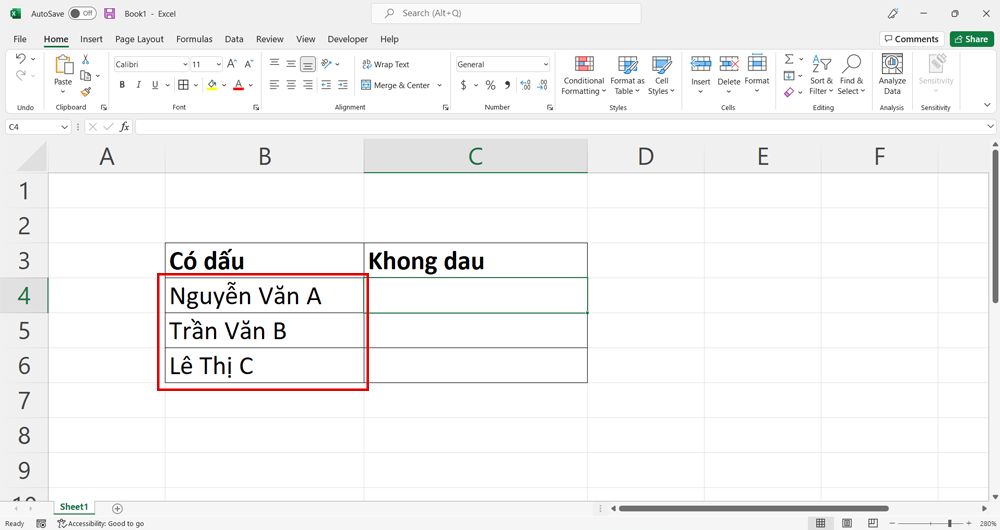Click the Orientation text angle icon

click(327, 64)
